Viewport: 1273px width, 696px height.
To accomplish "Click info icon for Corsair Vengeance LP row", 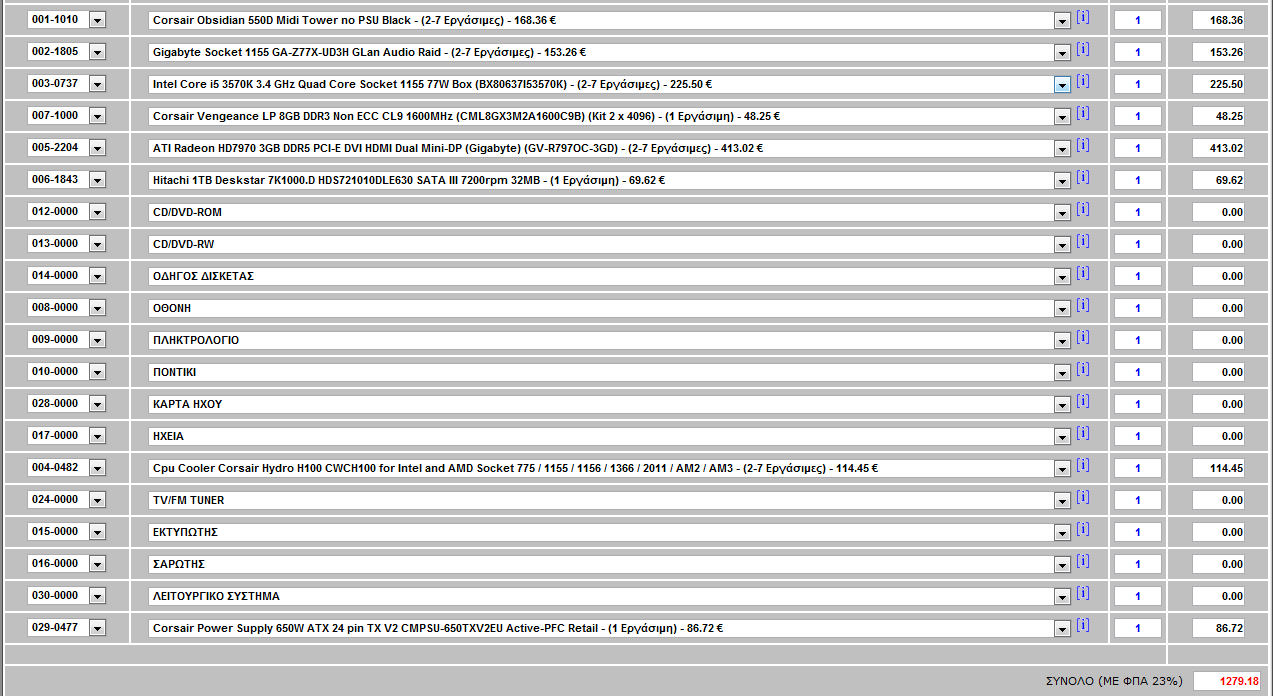I will [x=1083, y=113].
